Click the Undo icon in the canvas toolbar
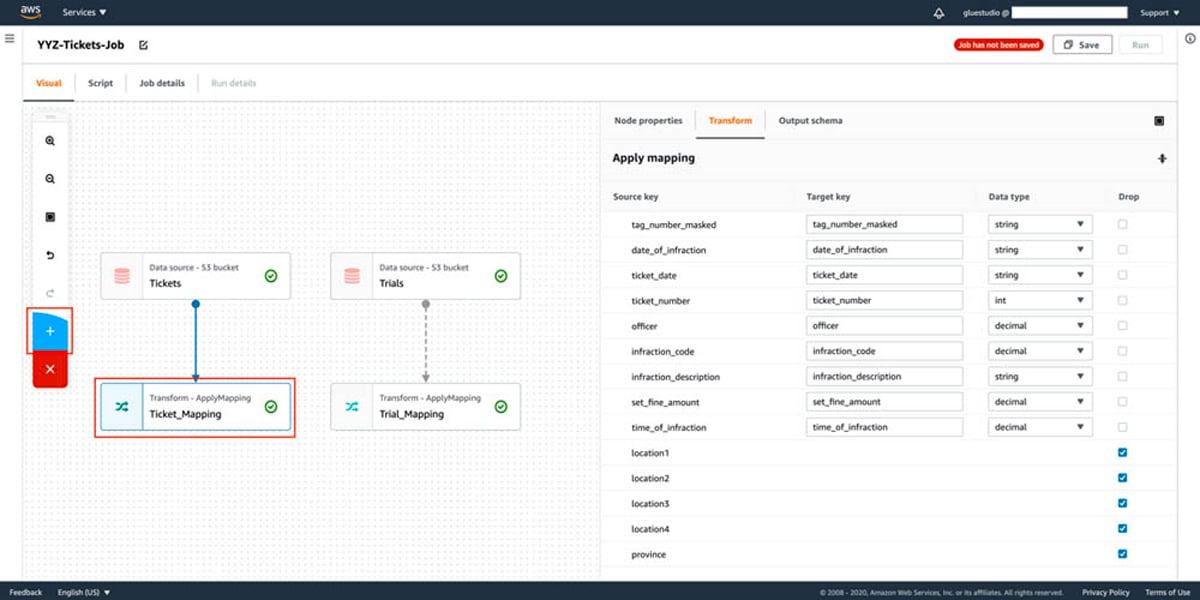 coord(48,254)
